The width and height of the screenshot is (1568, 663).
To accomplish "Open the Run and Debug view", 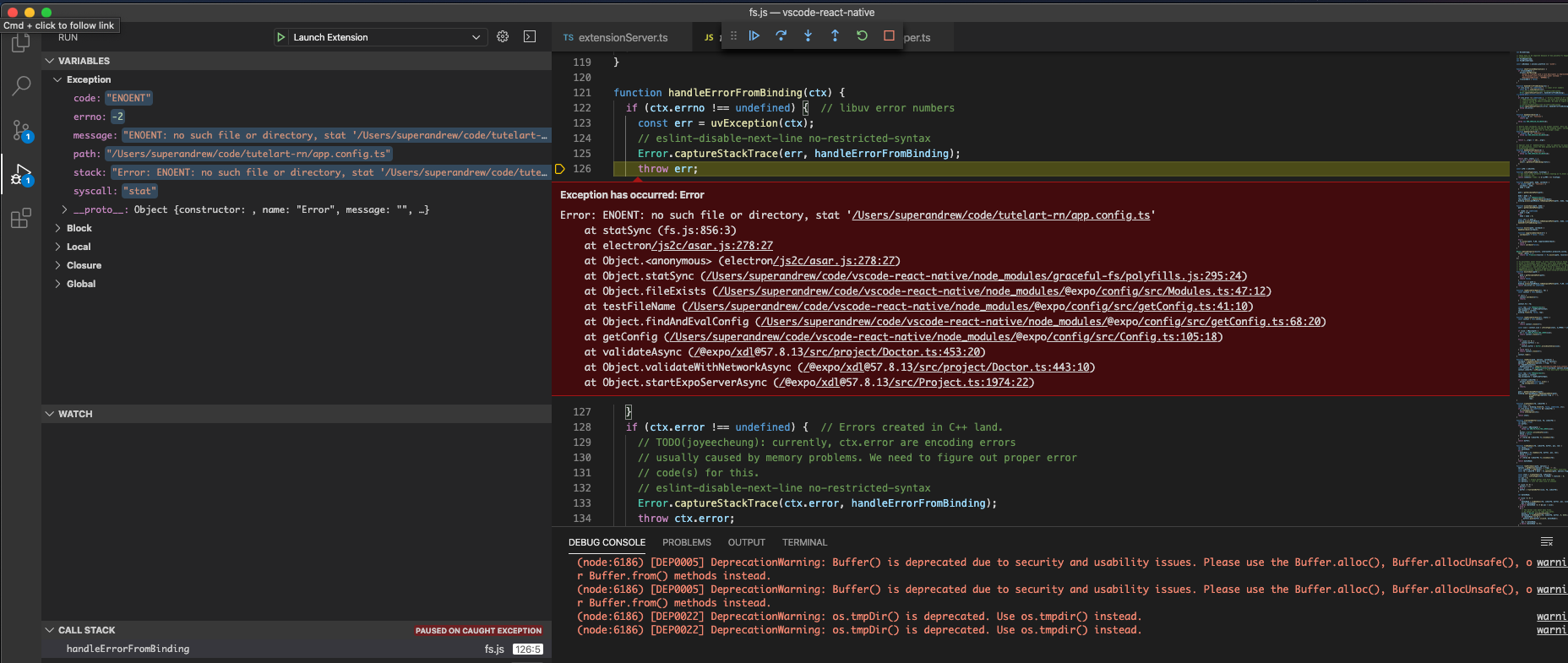I will pyautogui.click(x=21, y=175).
